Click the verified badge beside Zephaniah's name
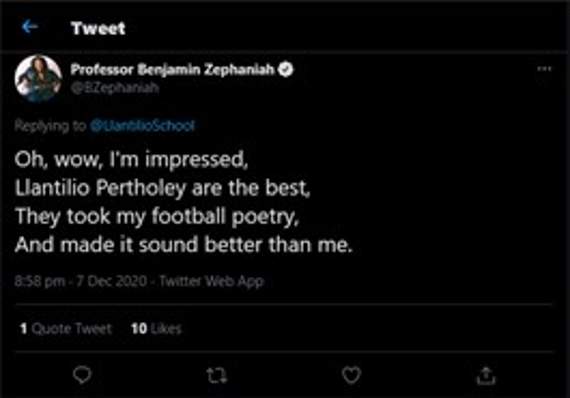 click(286, 69)
